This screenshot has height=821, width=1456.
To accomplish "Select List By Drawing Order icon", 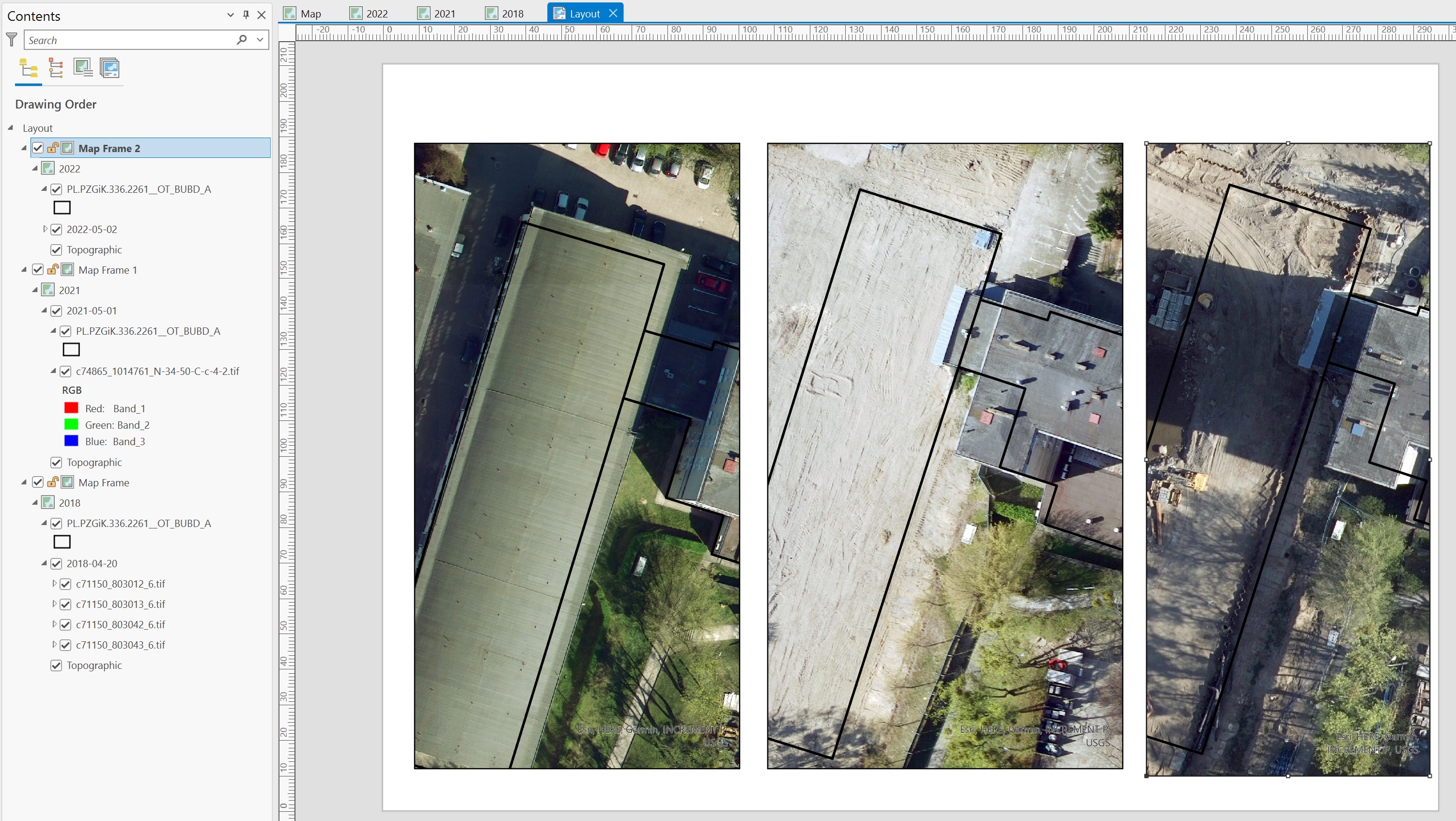I will (28, 68).
